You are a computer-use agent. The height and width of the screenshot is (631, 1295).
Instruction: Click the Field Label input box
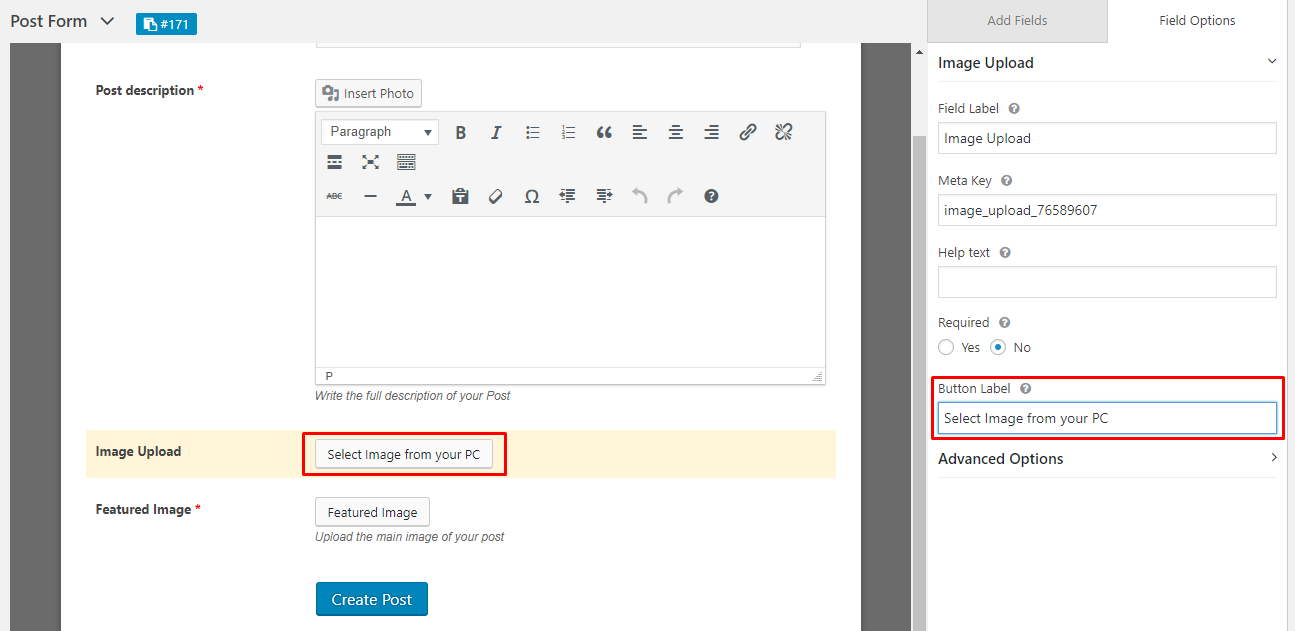(x=1107, y=138)
